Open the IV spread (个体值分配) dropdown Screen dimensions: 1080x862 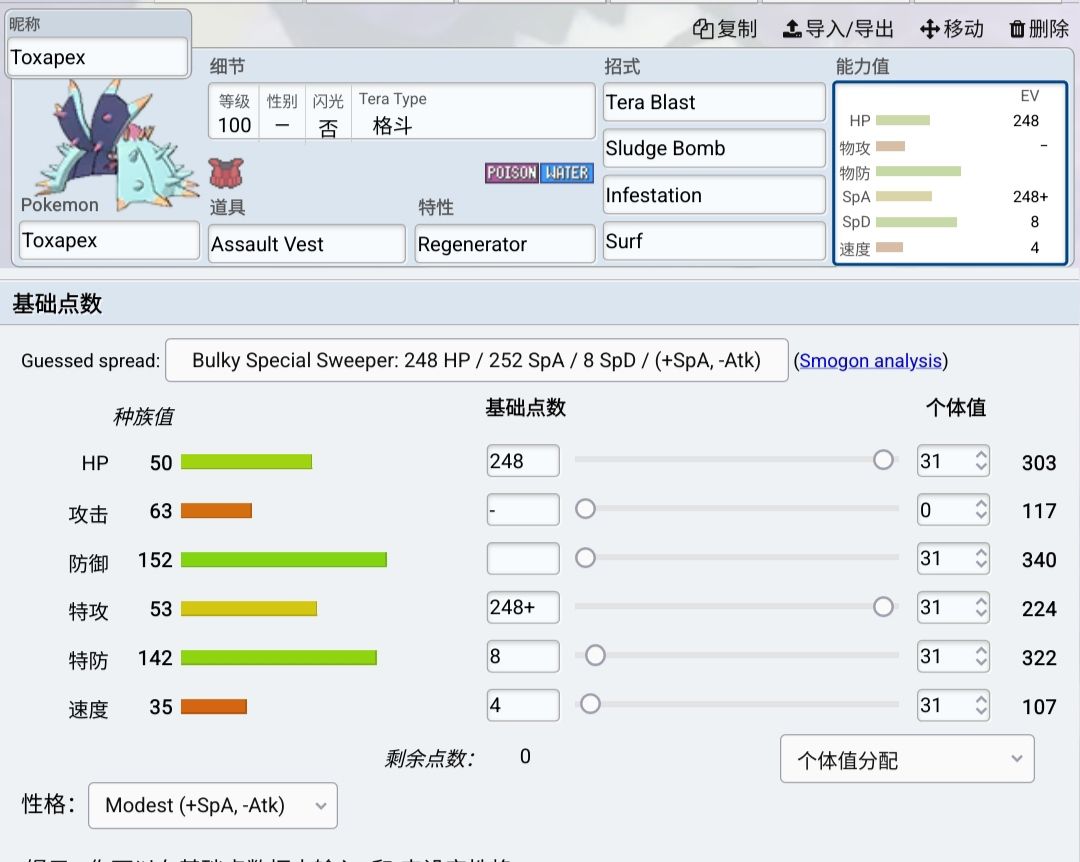(906, 760)
